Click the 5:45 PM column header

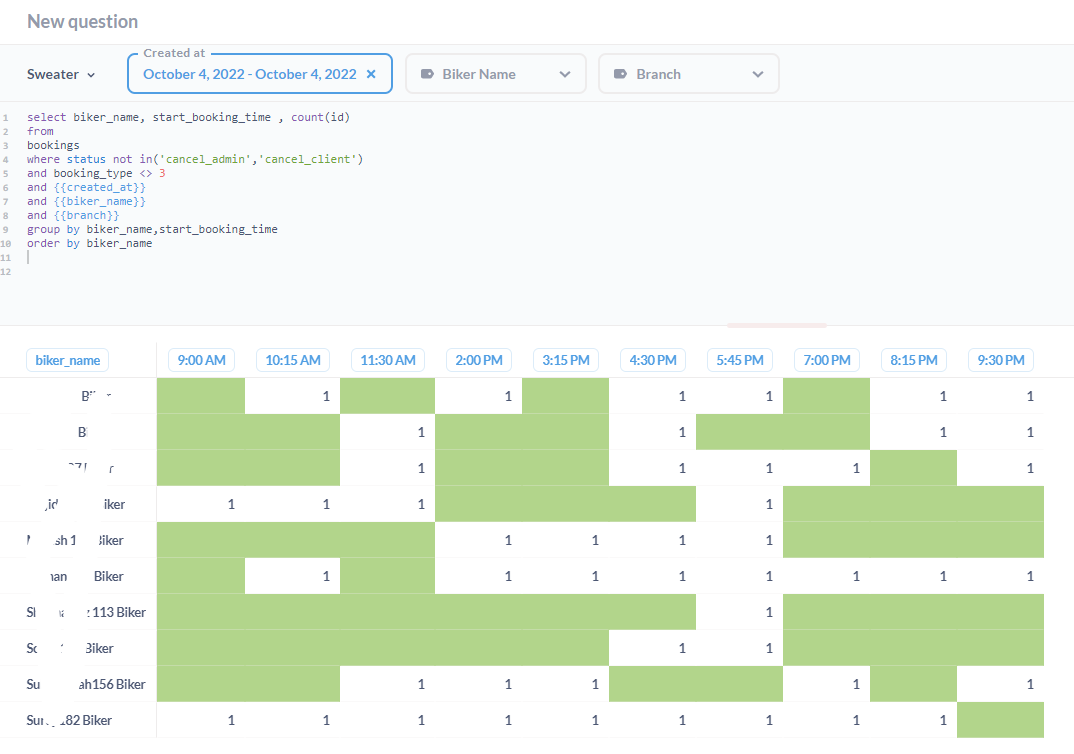pyautogui.click(x=740, y=360)
